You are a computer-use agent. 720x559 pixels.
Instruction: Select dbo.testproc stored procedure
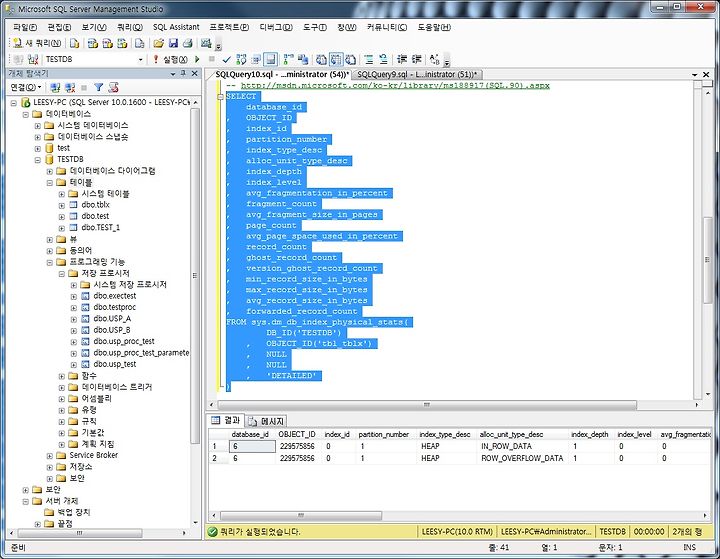pos(115,307)
